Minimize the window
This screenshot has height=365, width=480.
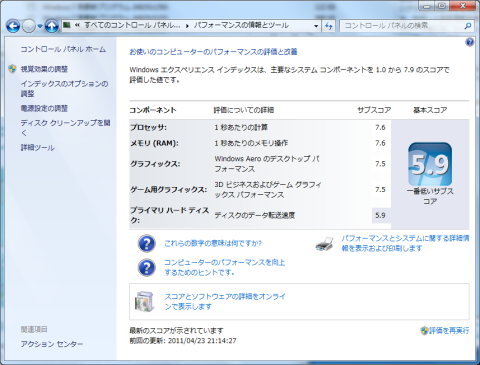point(427,6)
